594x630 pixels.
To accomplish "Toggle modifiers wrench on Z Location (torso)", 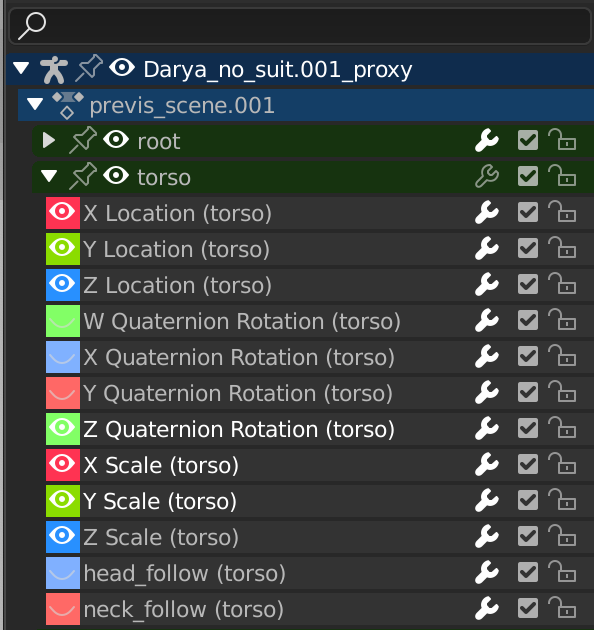I will point(487,284).
